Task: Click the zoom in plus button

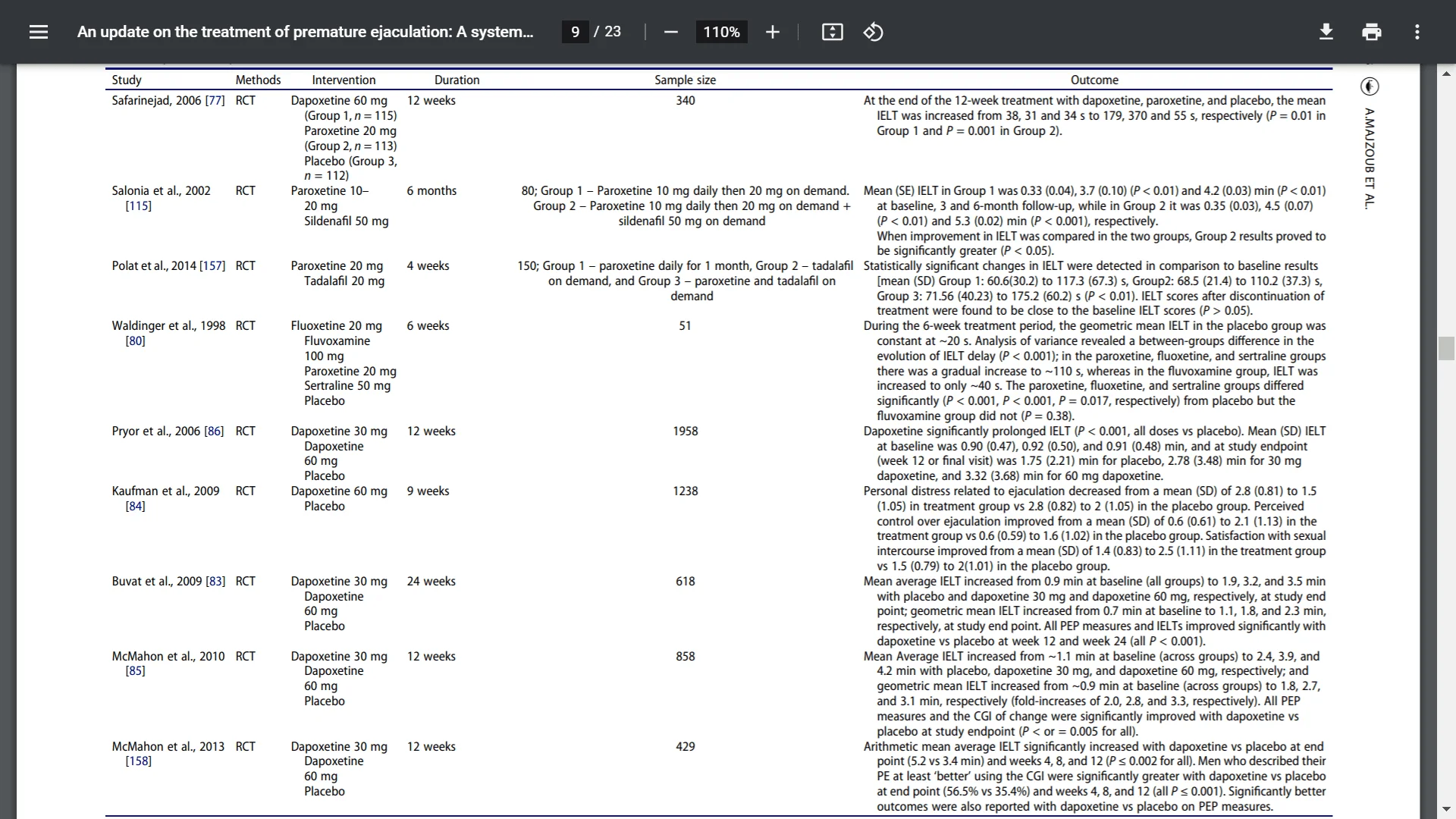Action: 772,32
